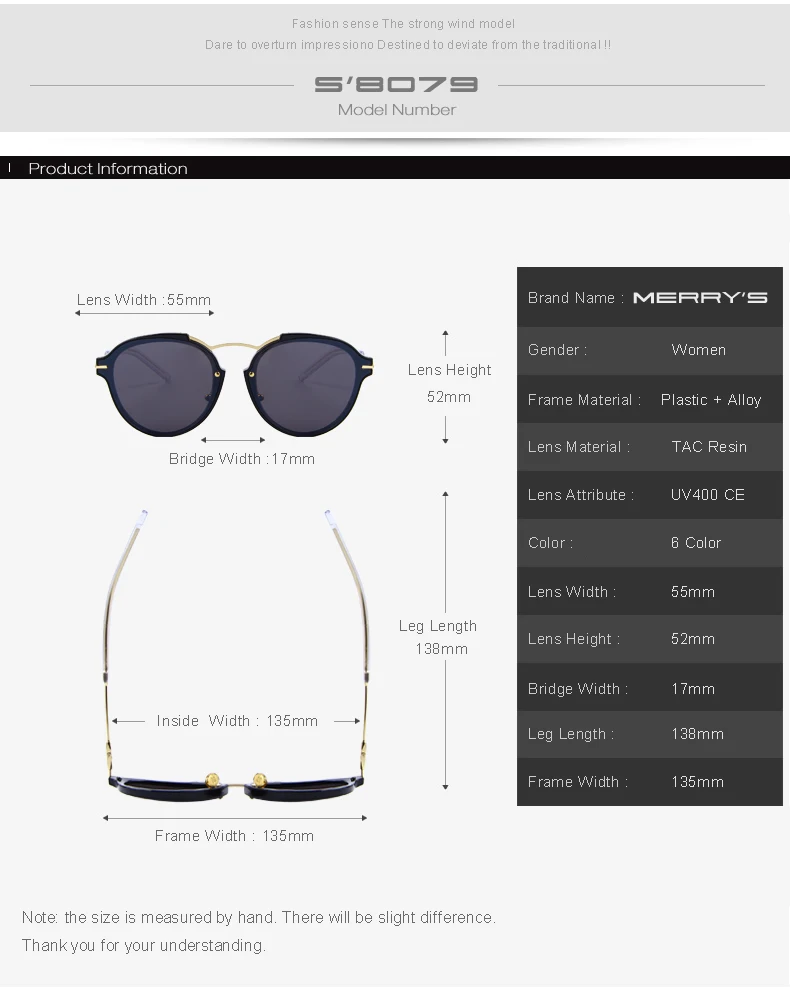Select the front-view sunglasses image

(234, 384)
